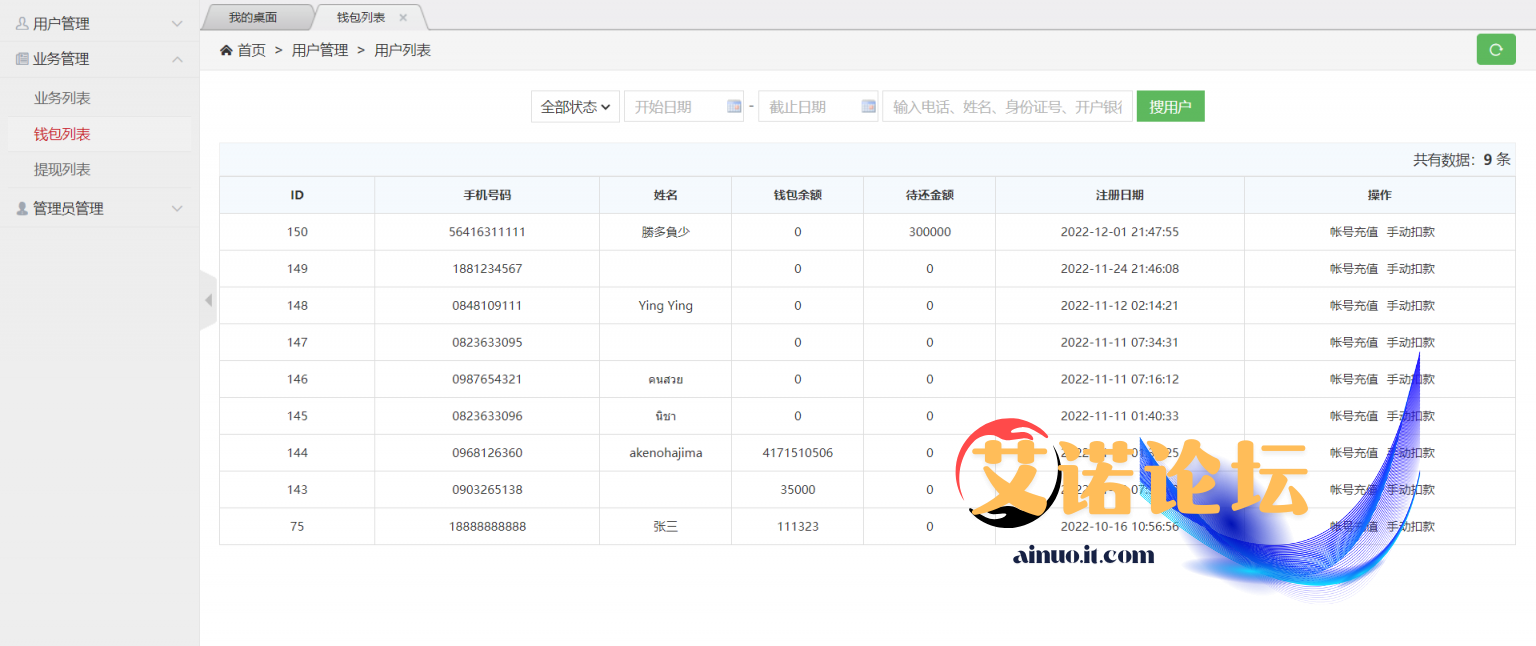Click date 2022-11-24 21:46:08
The width and height of the screenshot is (1536, 646).
click(x=1120, y=269)
